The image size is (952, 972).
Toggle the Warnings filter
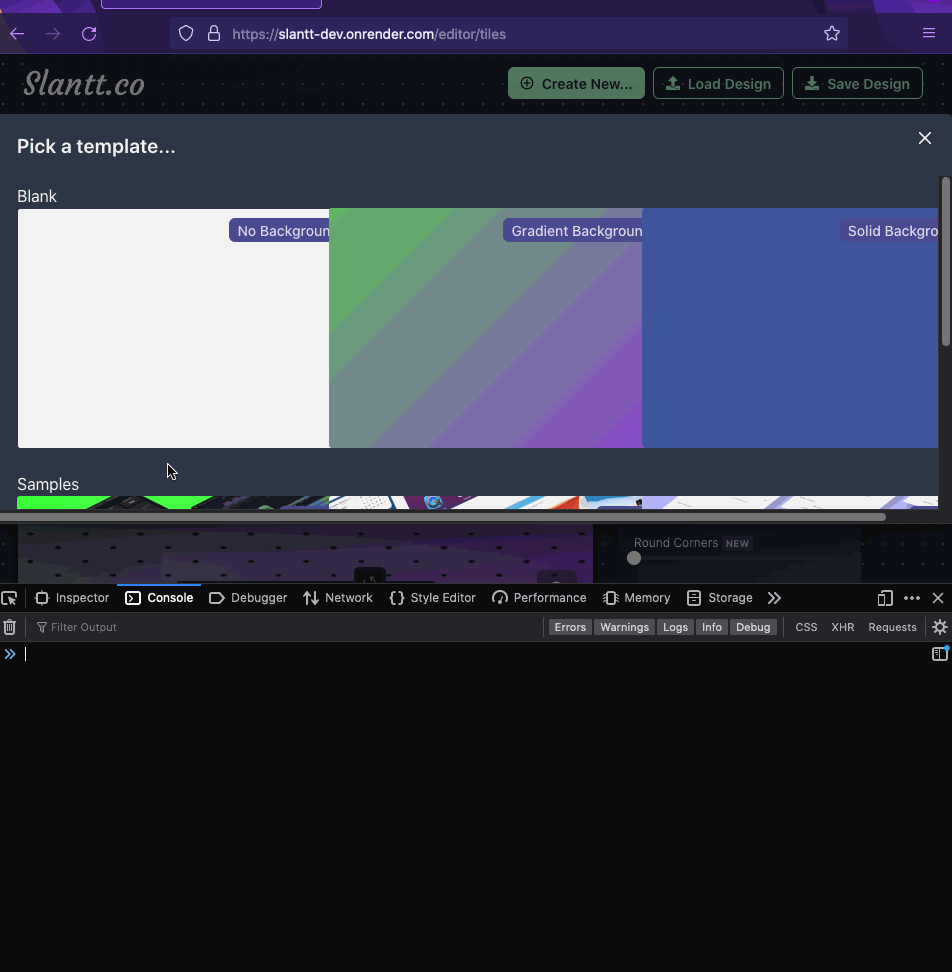[624, 627]
